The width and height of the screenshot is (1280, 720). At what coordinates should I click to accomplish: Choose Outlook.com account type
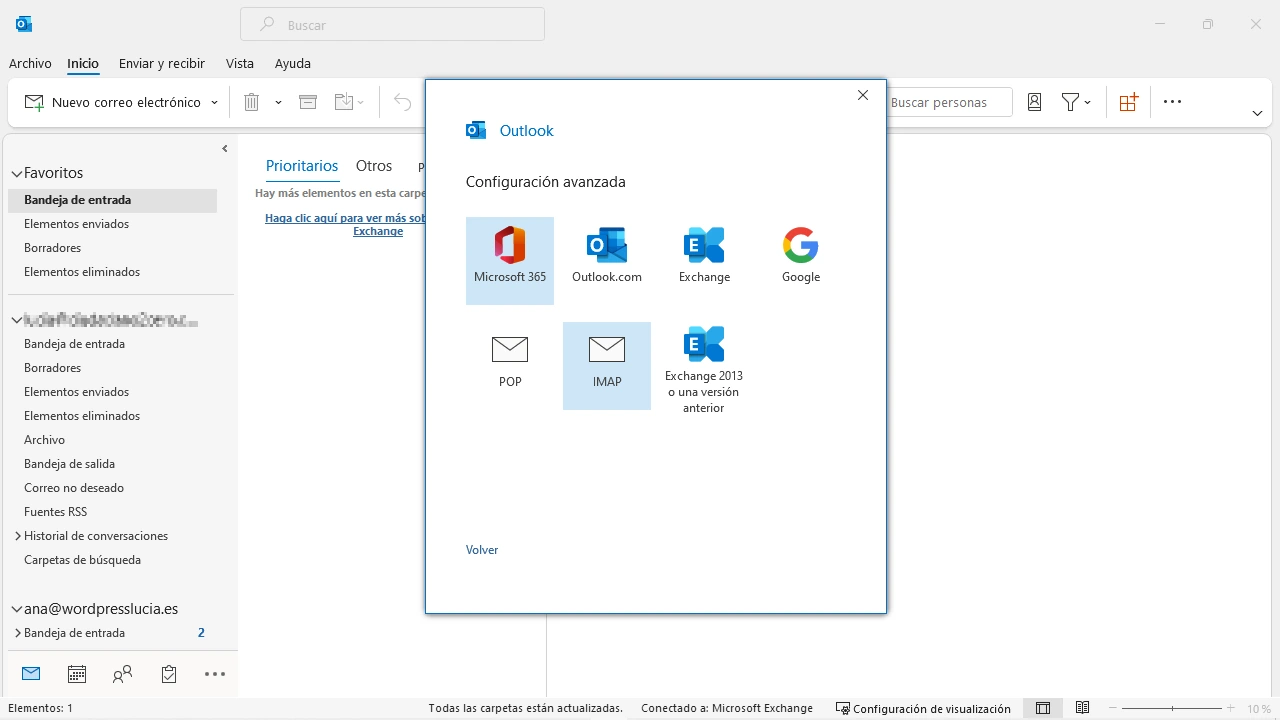pos(607,260)
